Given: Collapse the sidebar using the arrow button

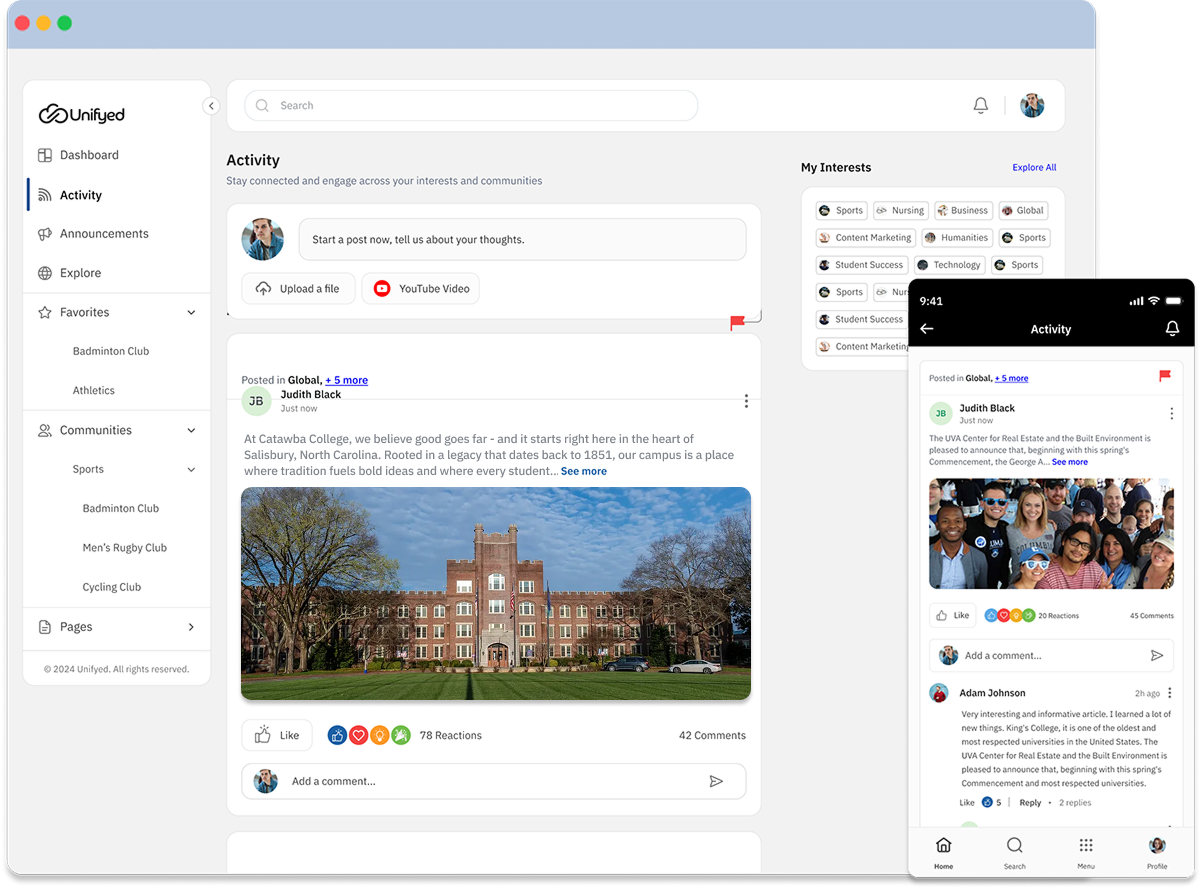Looking at the screenshot, I should click(211, 106).
